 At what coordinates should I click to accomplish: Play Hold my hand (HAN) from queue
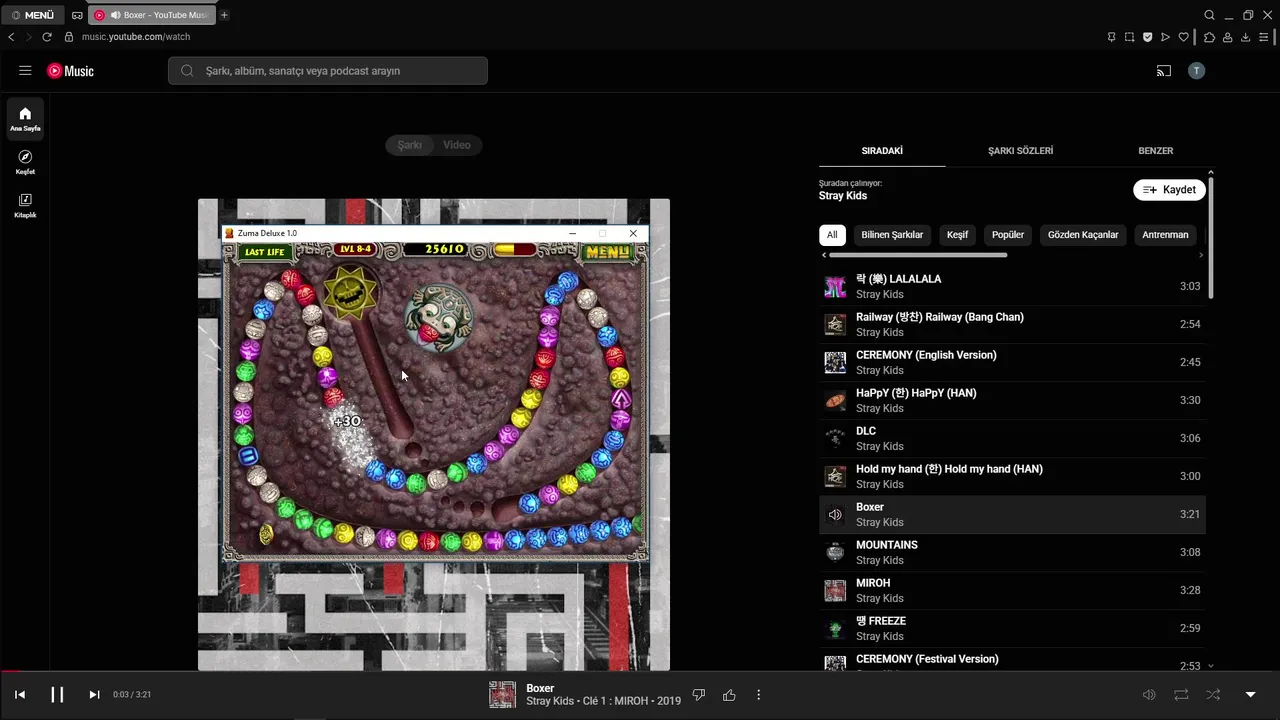pyautogui.click(x=1012, y=476)
